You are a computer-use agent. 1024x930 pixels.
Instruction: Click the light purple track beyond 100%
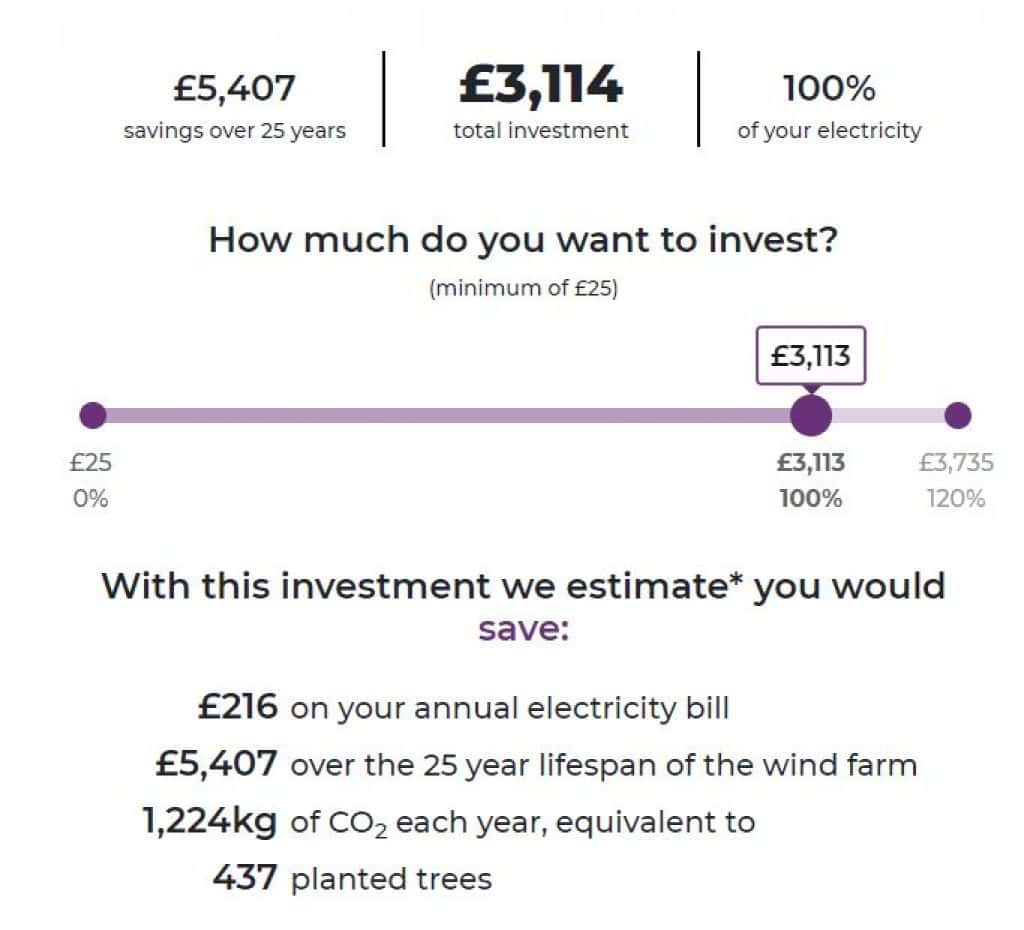888,415
